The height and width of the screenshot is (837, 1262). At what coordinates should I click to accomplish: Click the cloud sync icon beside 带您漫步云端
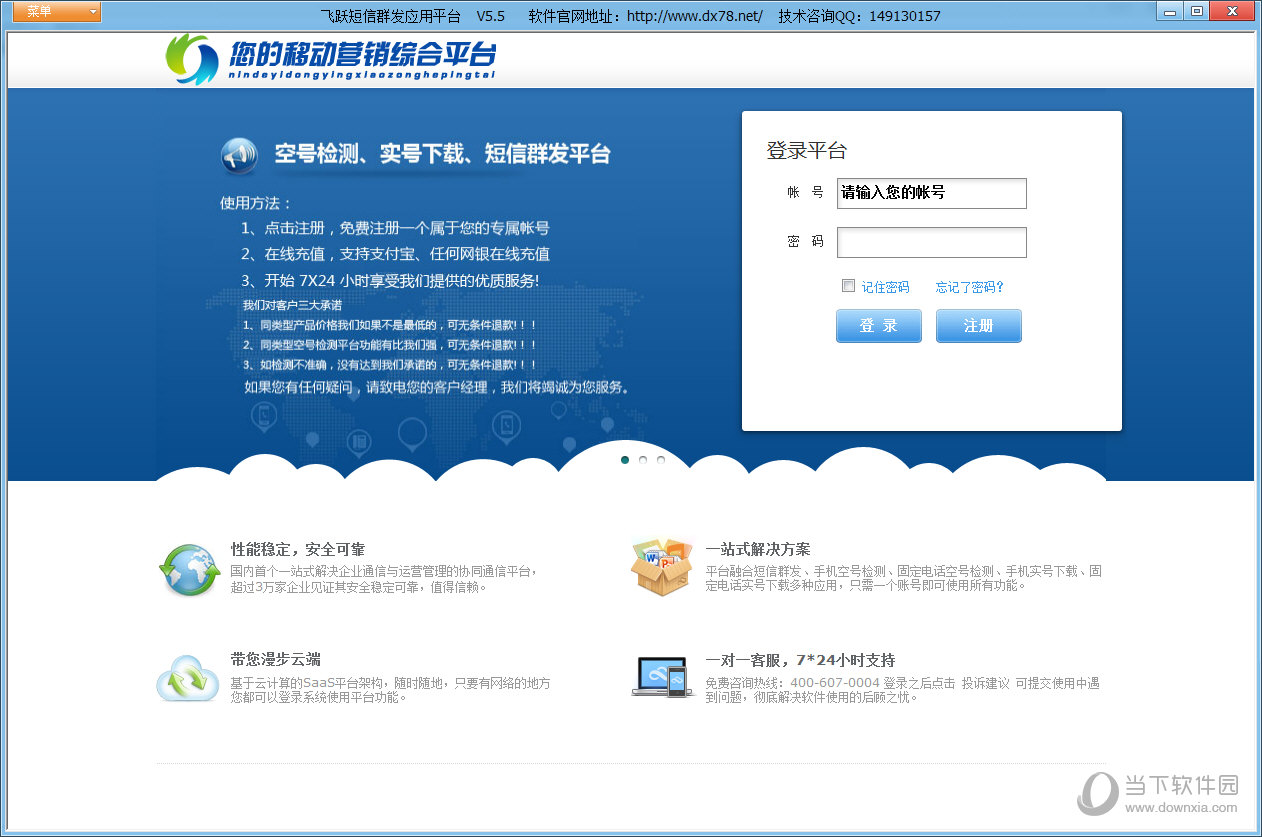pos(188,678)
